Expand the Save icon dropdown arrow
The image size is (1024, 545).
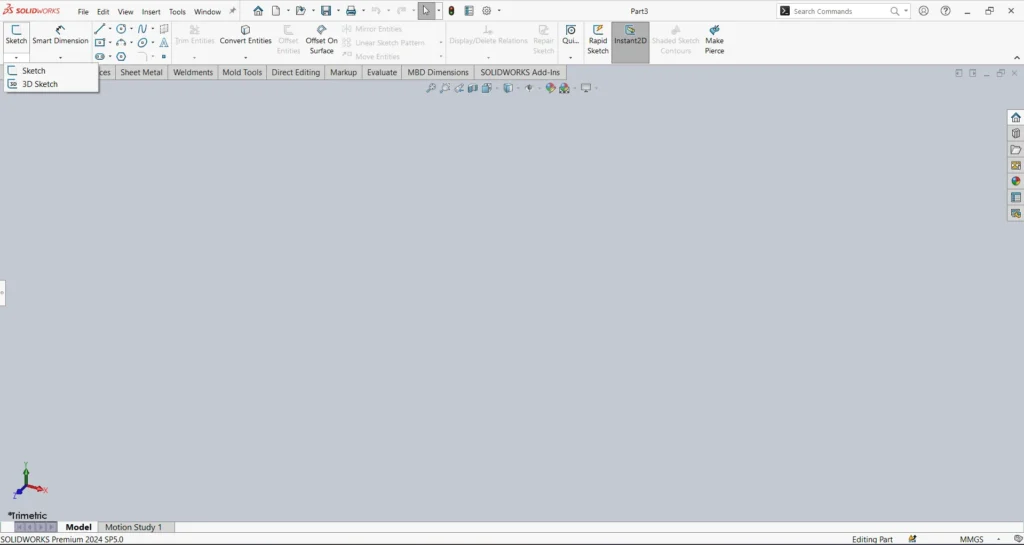pos(338,11)
